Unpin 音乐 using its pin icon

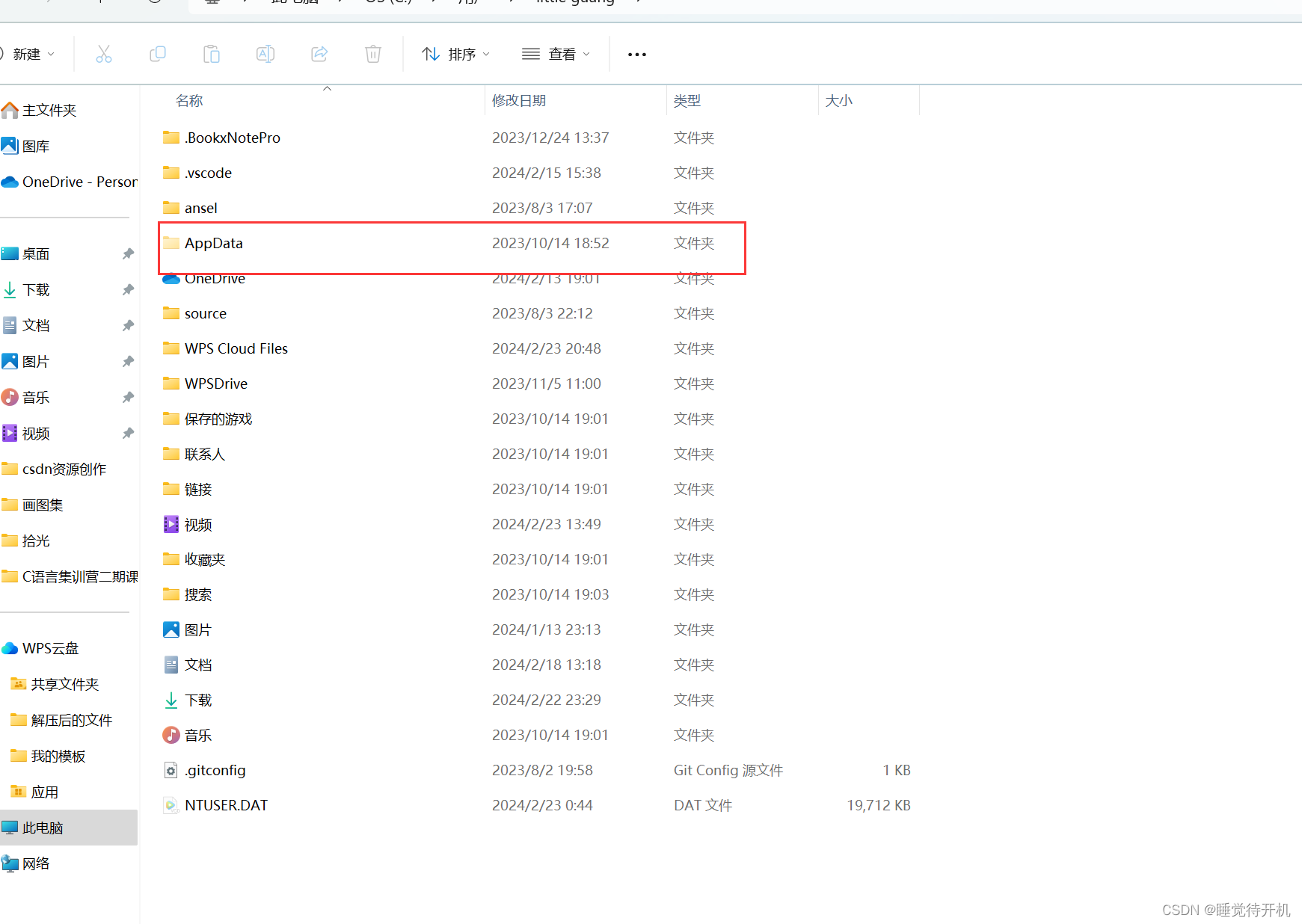click(x=128, y=397)
